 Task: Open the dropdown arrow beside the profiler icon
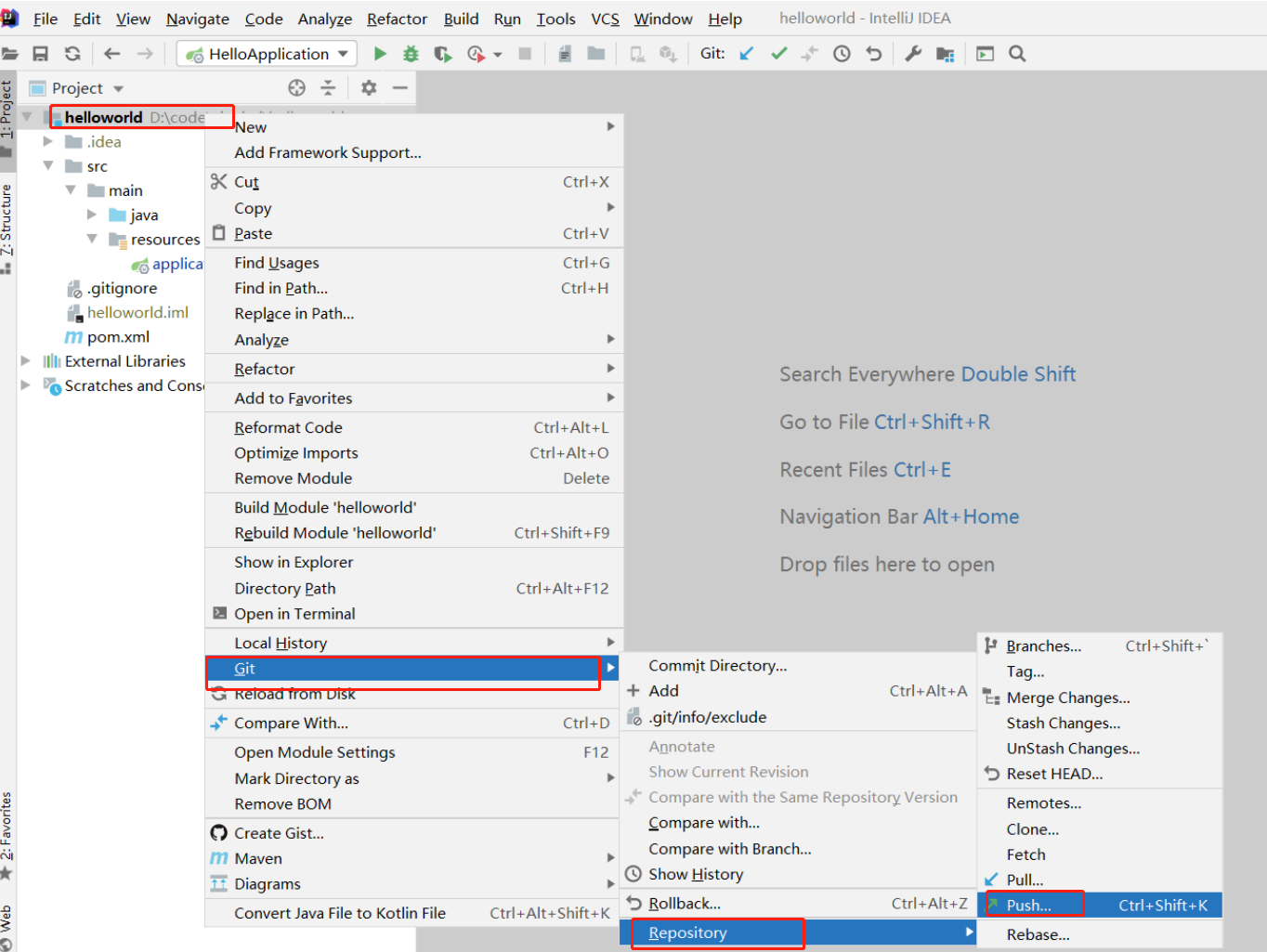coord(498,55)
